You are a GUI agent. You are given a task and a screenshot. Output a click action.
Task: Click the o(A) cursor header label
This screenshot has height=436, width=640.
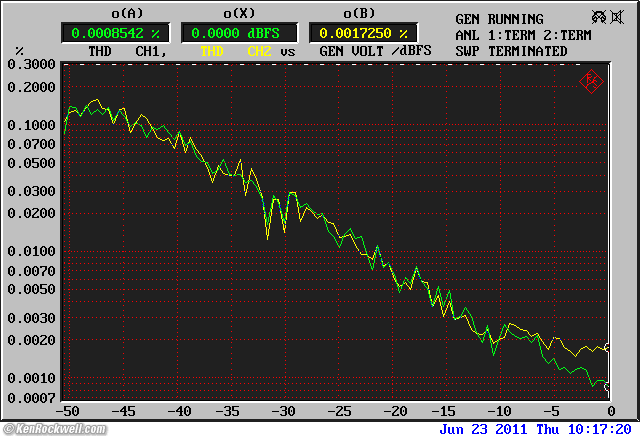pos(117,13)
